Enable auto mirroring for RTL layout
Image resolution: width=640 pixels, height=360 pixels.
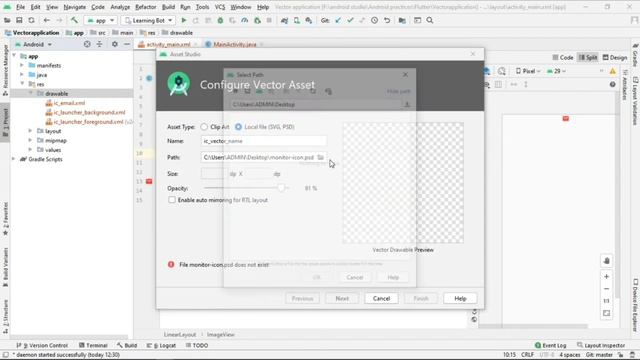pos(172,200)
